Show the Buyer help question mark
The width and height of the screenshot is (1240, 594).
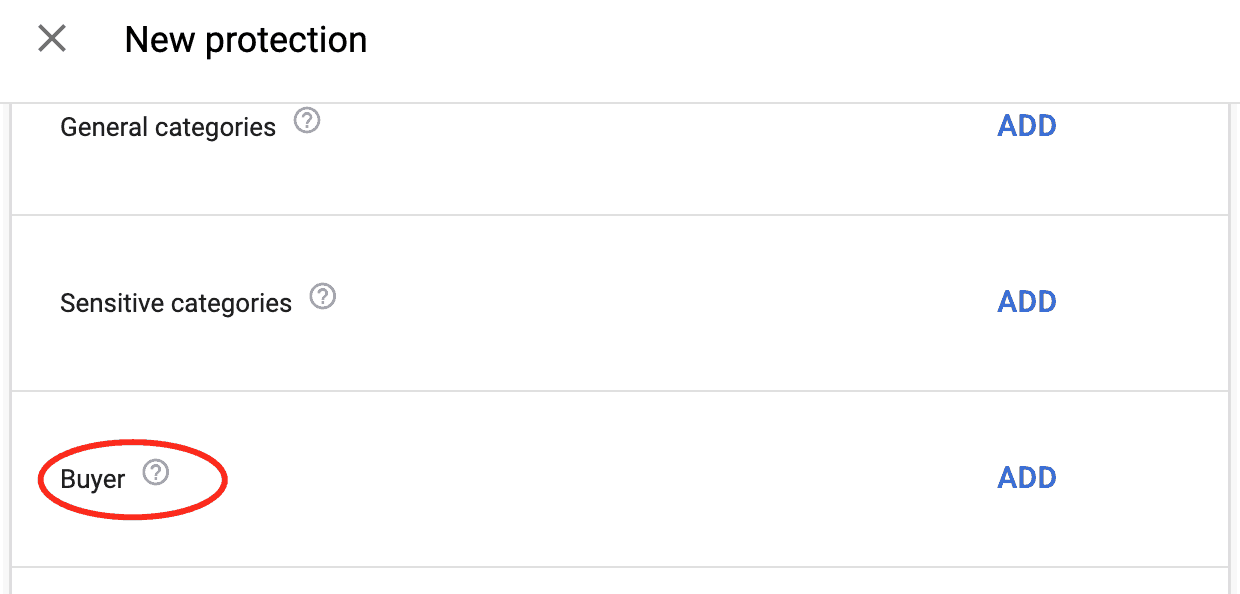(x=155, y=472)
